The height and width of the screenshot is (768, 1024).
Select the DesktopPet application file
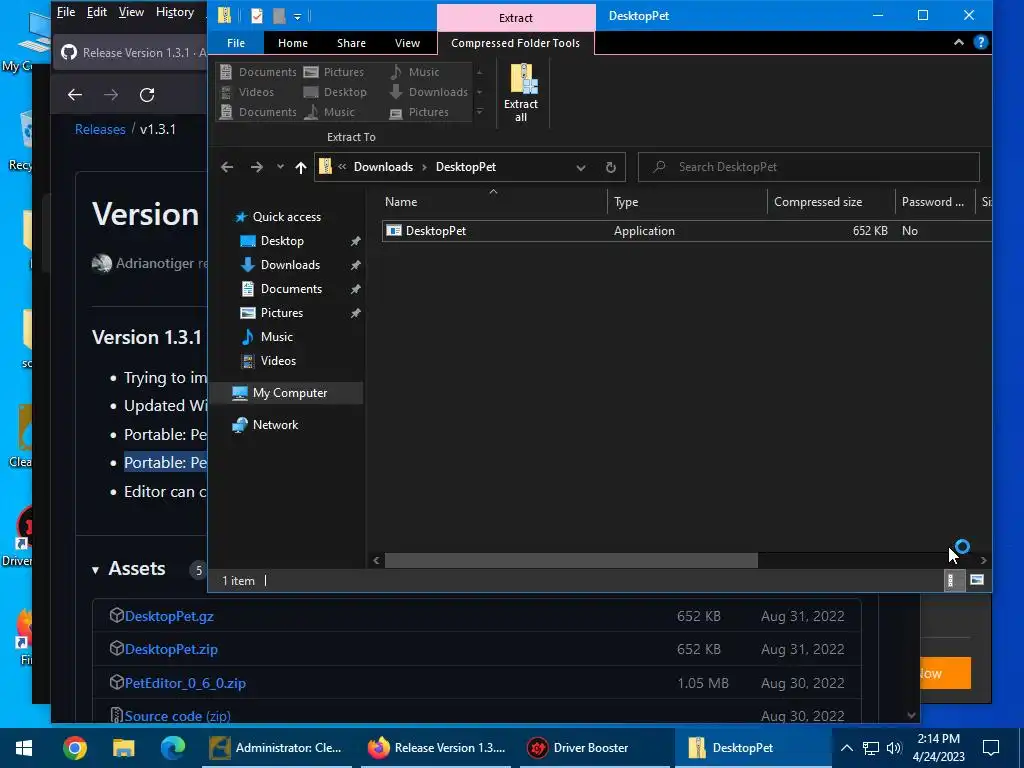[x=686, y=231]
